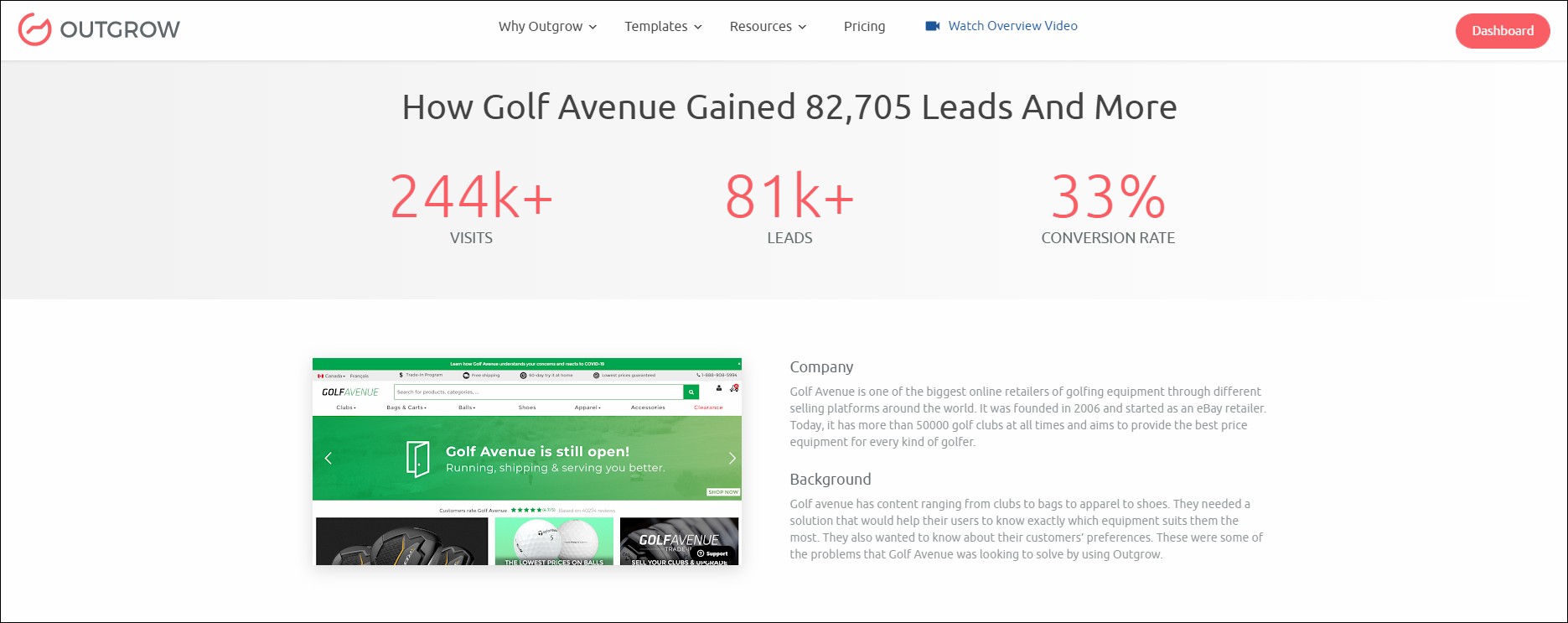
Task: Click the LEADS label
Action: pyautogui.click(x=789, y=238)
